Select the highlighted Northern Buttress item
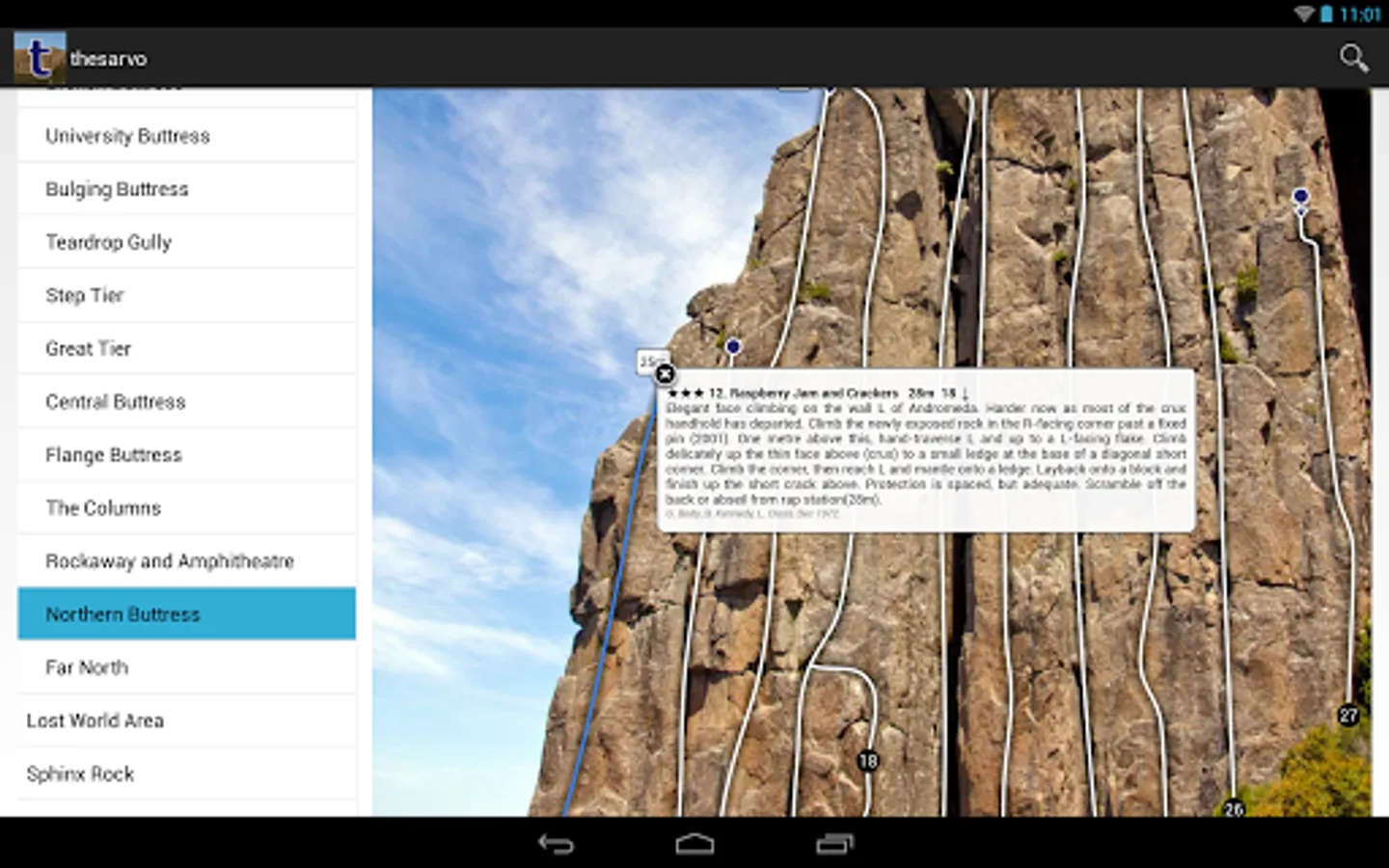Image resolution: width=1389 pixels, height=868 pixels. [x=187, y=613]
